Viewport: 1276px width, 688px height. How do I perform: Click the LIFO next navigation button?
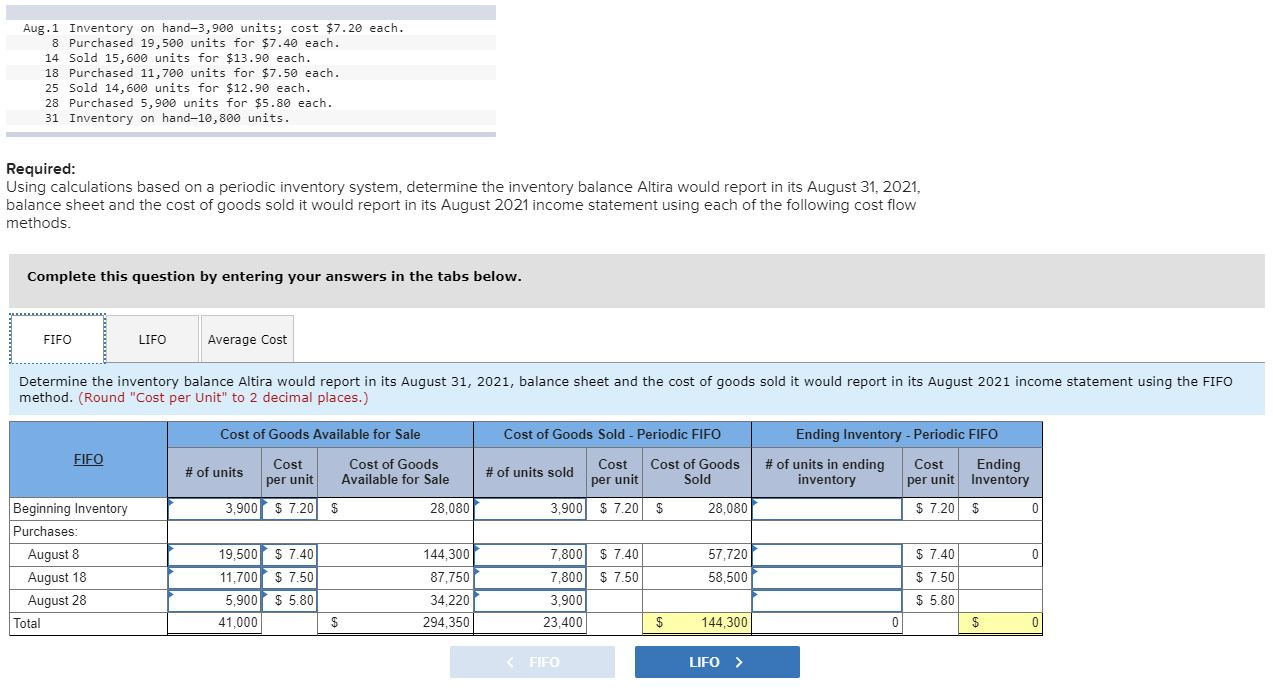(716, 661)
